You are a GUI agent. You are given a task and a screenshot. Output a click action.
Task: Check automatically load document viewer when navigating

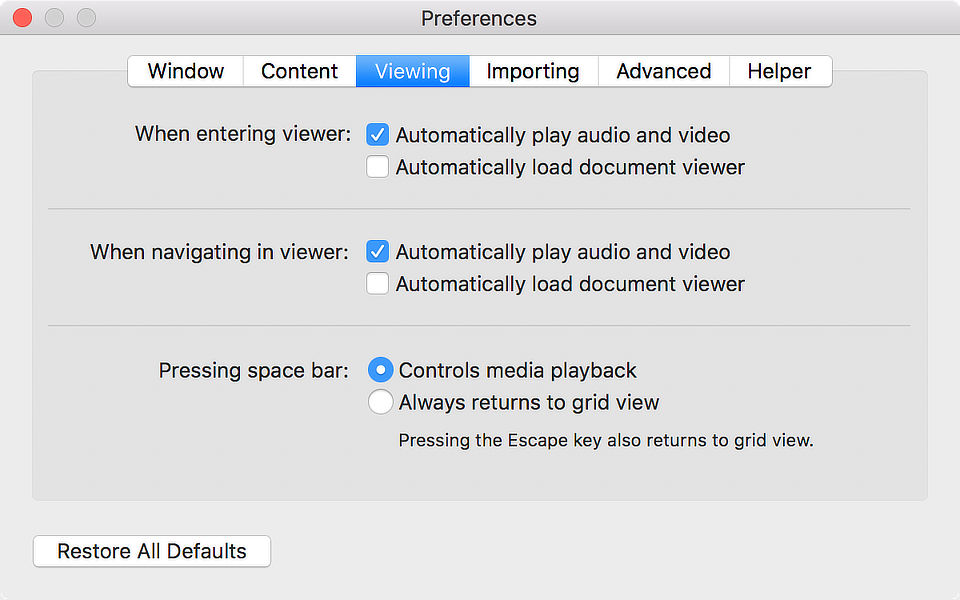pyautogui.click(x=377, y=283)
